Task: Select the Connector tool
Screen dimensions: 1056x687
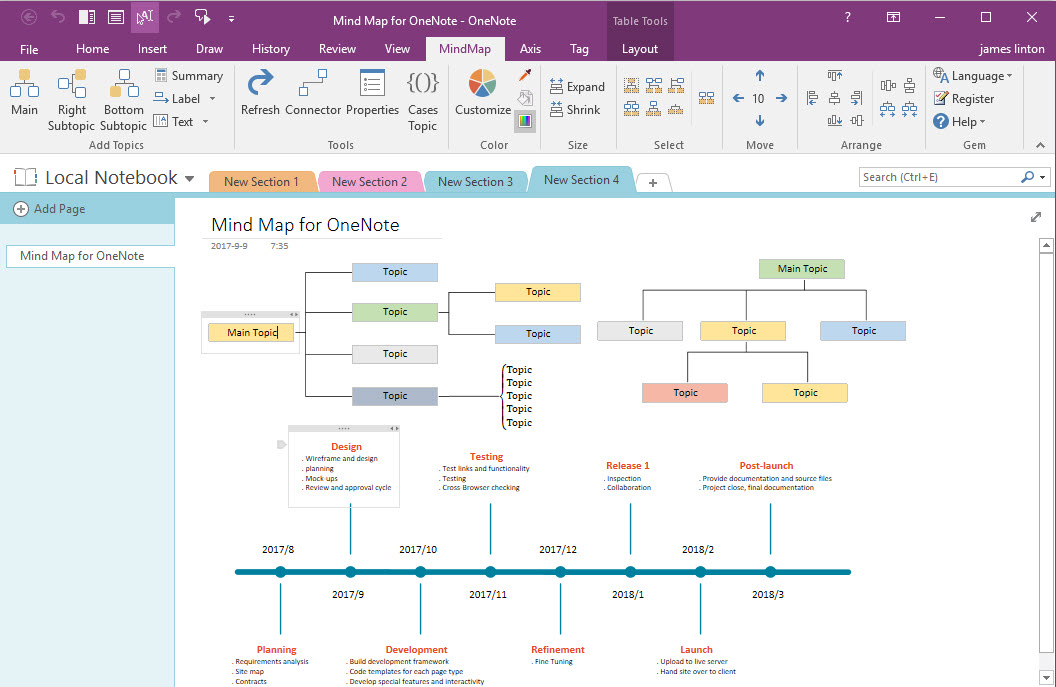Action: [313, 97]
